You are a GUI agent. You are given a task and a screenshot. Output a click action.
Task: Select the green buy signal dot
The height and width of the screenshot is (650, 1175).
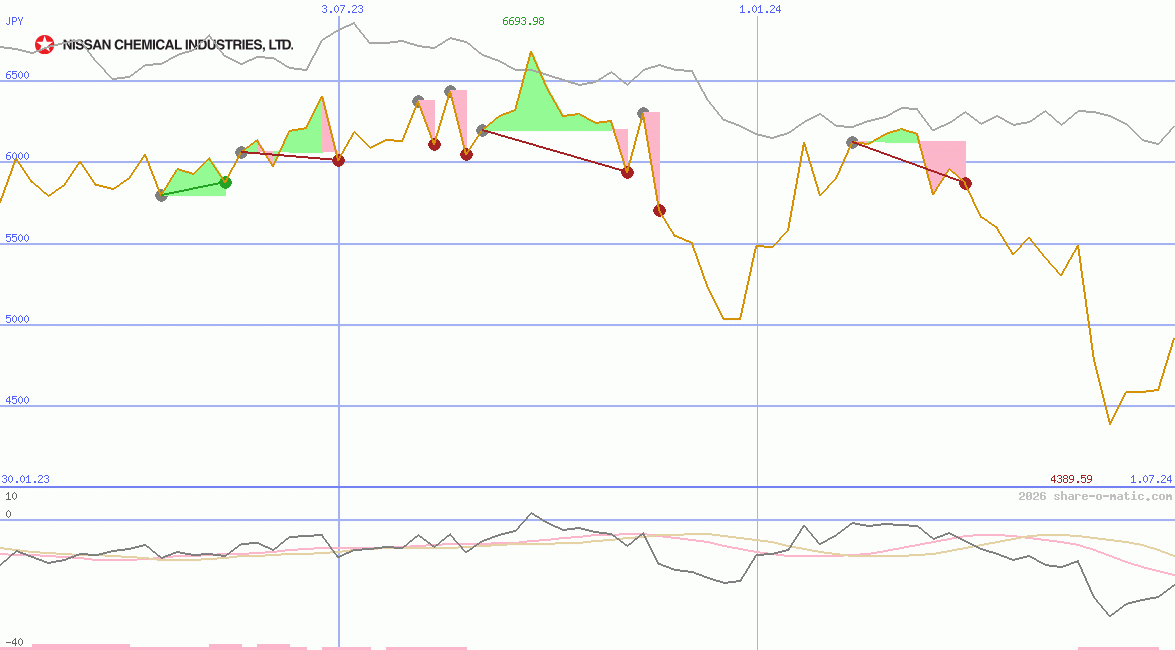coord(225,182)
